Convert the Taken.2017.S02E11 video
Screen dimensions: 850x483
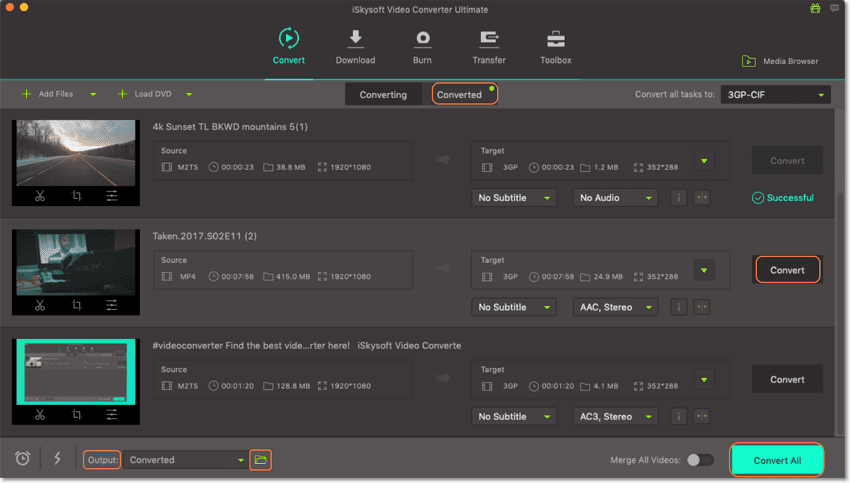(x=787, y=270)
